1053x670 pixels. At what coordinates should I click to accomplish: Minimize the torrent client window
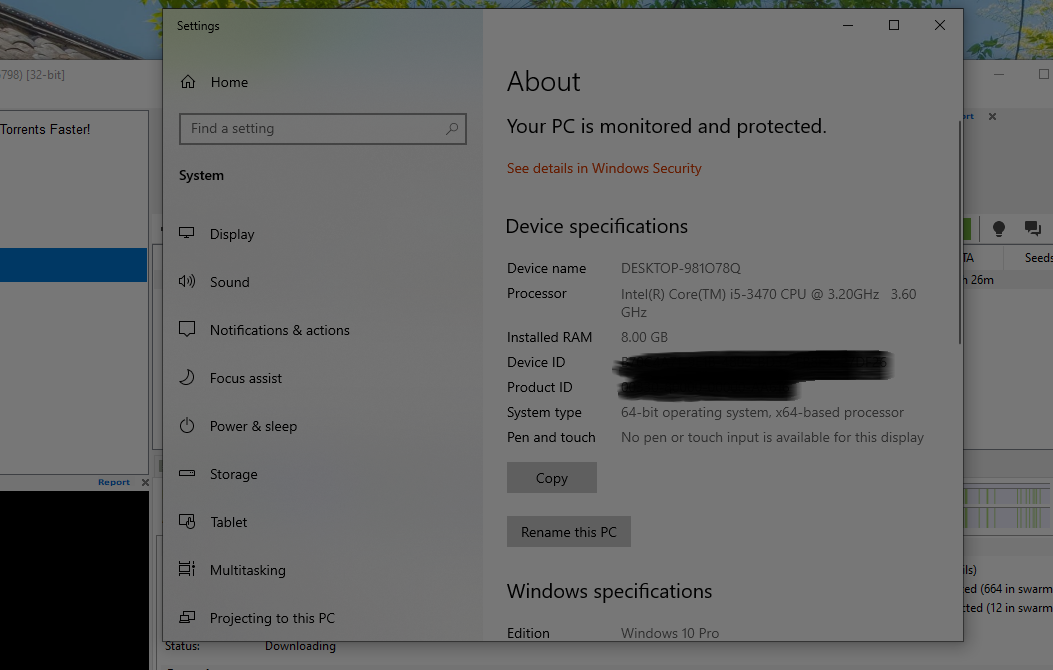(999, 75)
